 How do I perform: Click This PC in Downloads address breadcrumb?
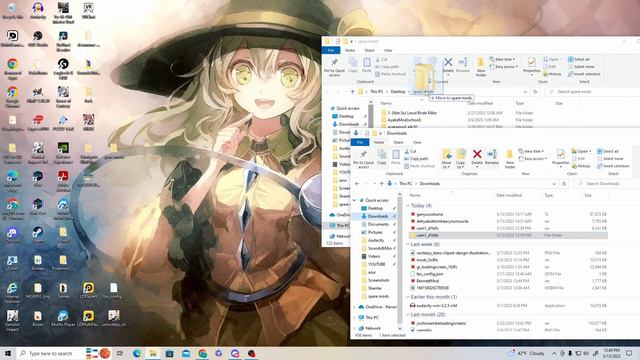tap(406, 184)
